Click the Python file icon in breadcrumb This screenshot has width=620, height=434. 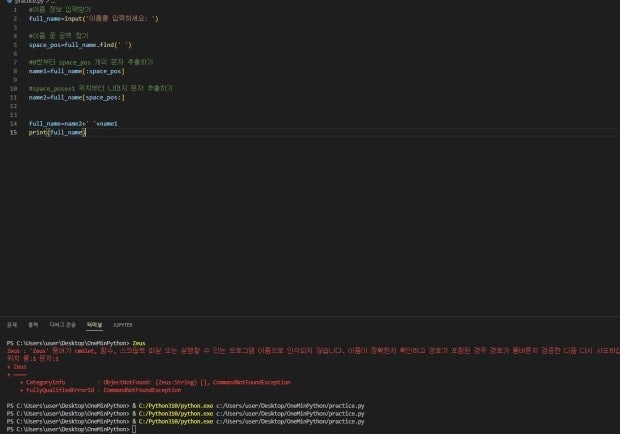click(9, 2)
